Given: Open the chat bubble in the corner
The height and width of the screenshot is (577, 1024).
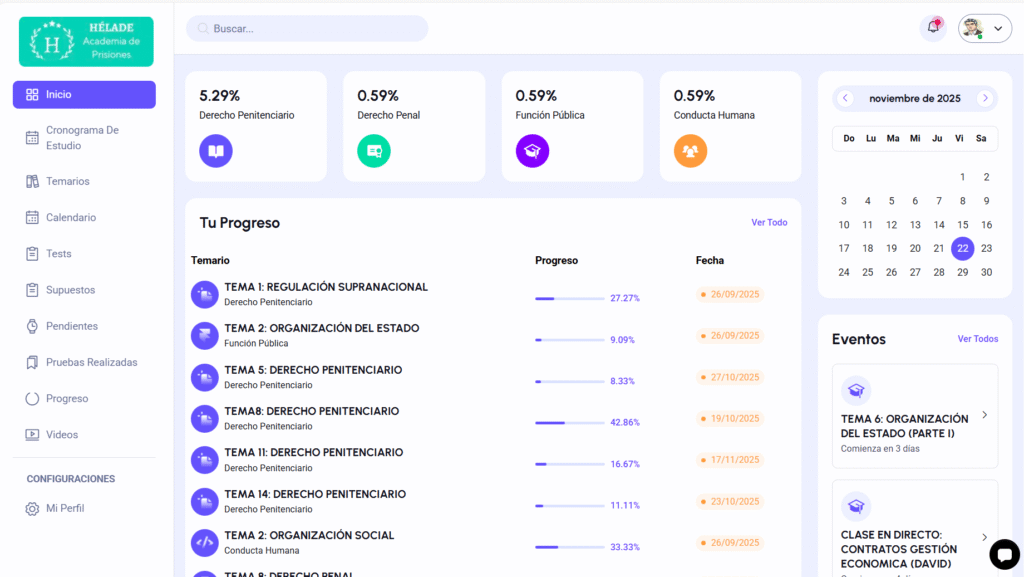Looking at the screenshot, I should (x=1005, y=554).
